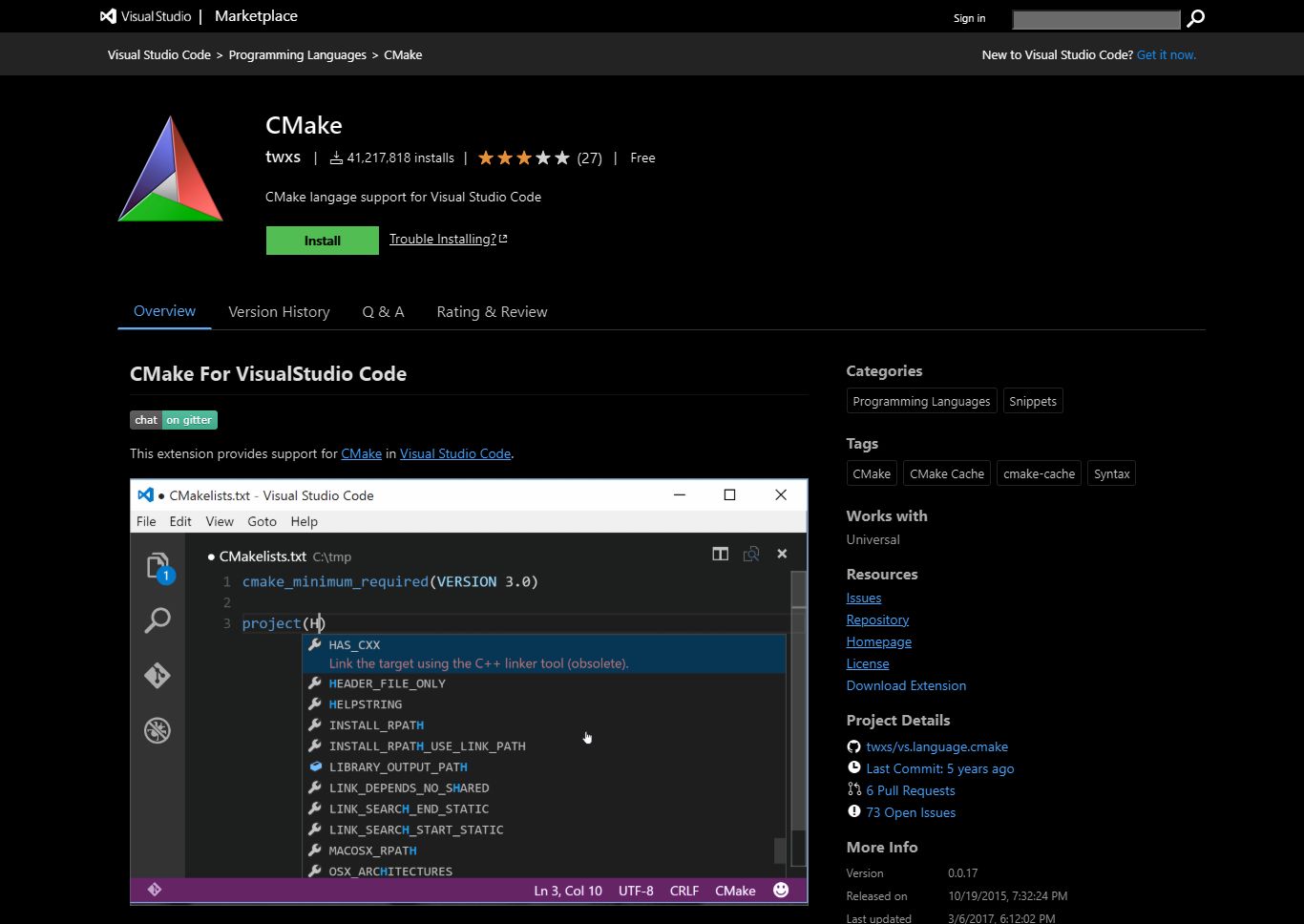Open the Help menu in VS Code screenshot
This screenshot has width=1304, height=924.
click(304, 521)
